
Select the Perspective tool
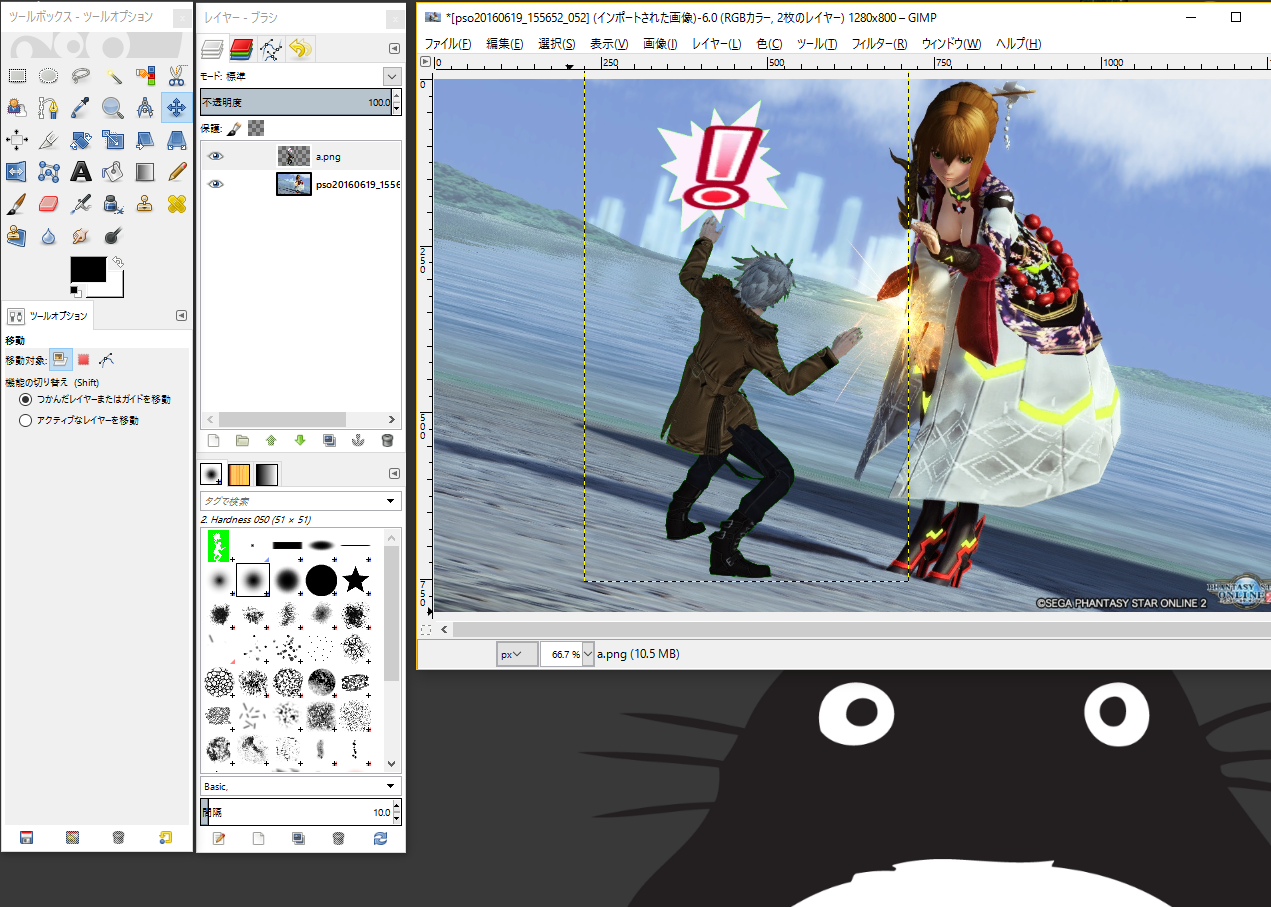(177, 139)
